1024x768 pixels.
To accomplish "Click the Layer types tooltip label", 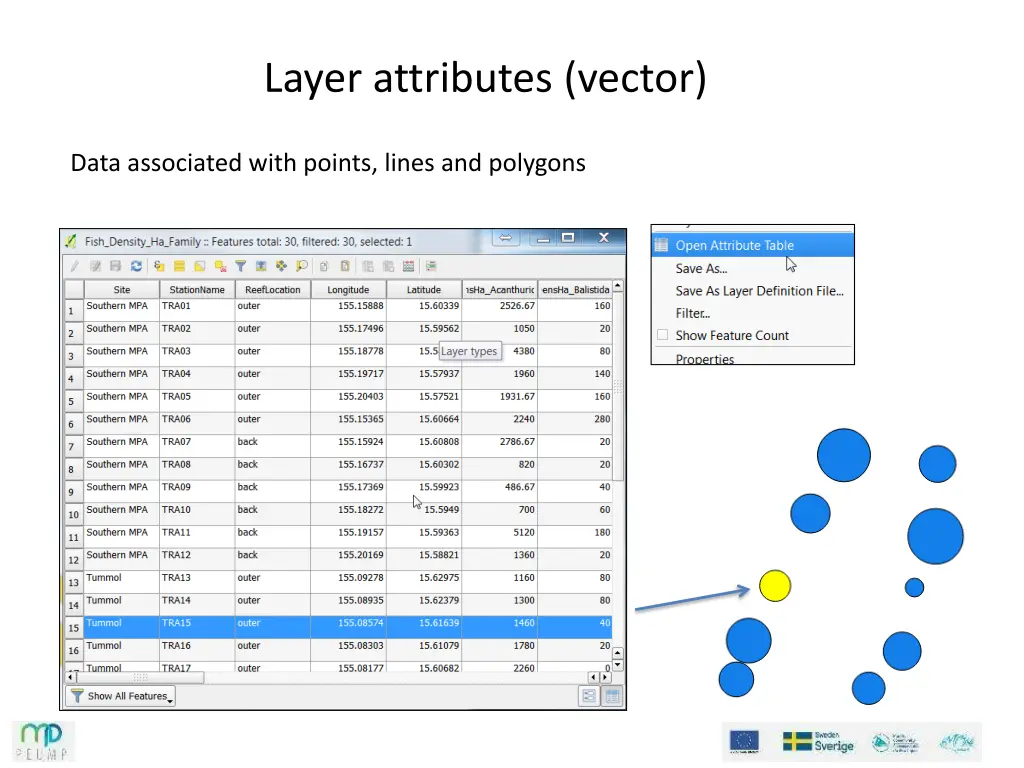I will tap(469, 351).
